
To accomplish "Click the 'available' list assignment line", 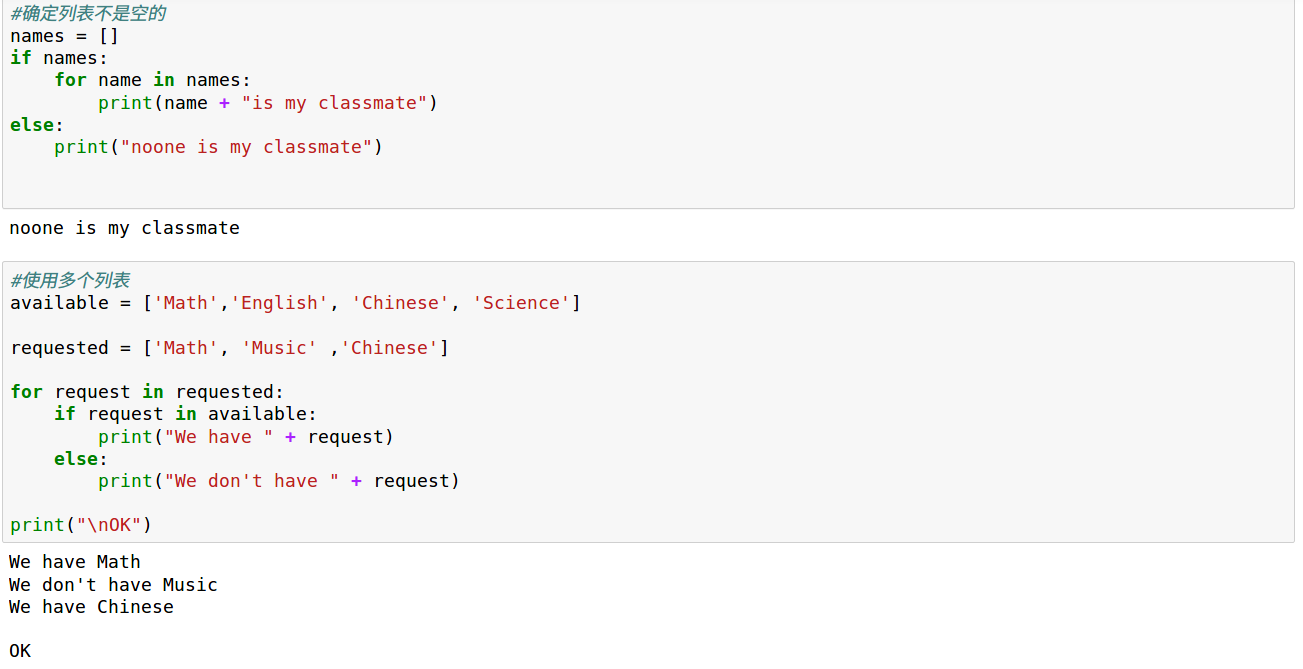I will tap(295, 303).
